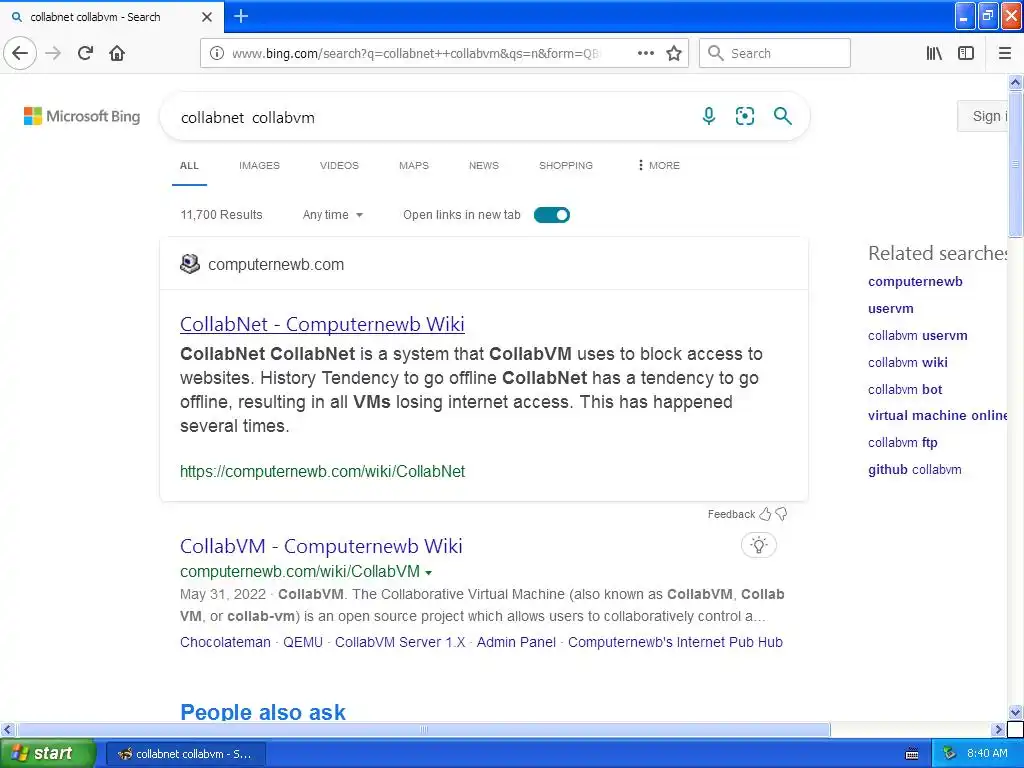Open the Firefox hamburger menu
The height and width of the screenshot is (768, 1024).
point(1004,53)
